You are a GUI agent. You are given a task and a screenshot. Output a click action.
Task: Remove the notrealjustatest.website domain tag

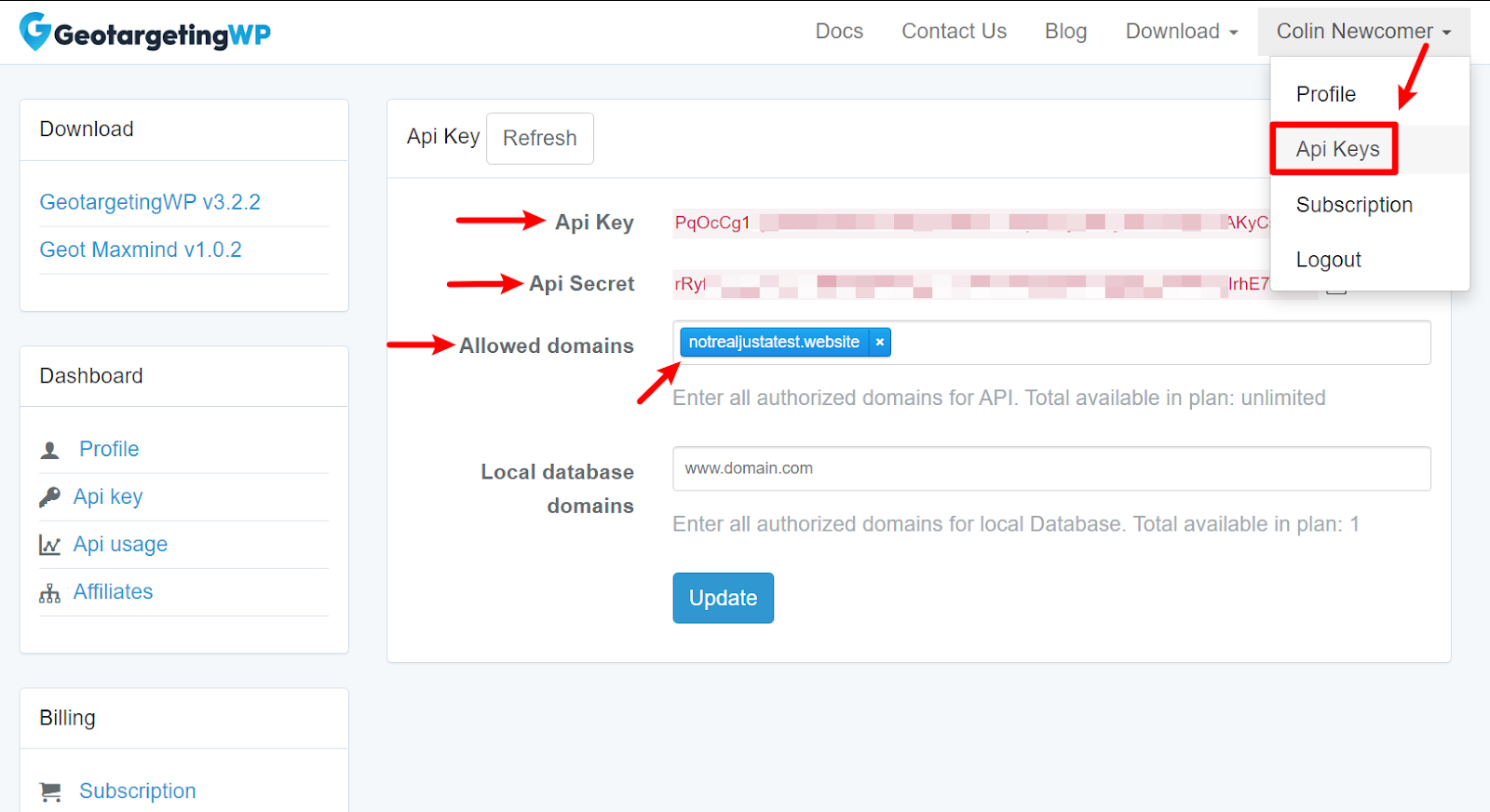tap(879, 343)
